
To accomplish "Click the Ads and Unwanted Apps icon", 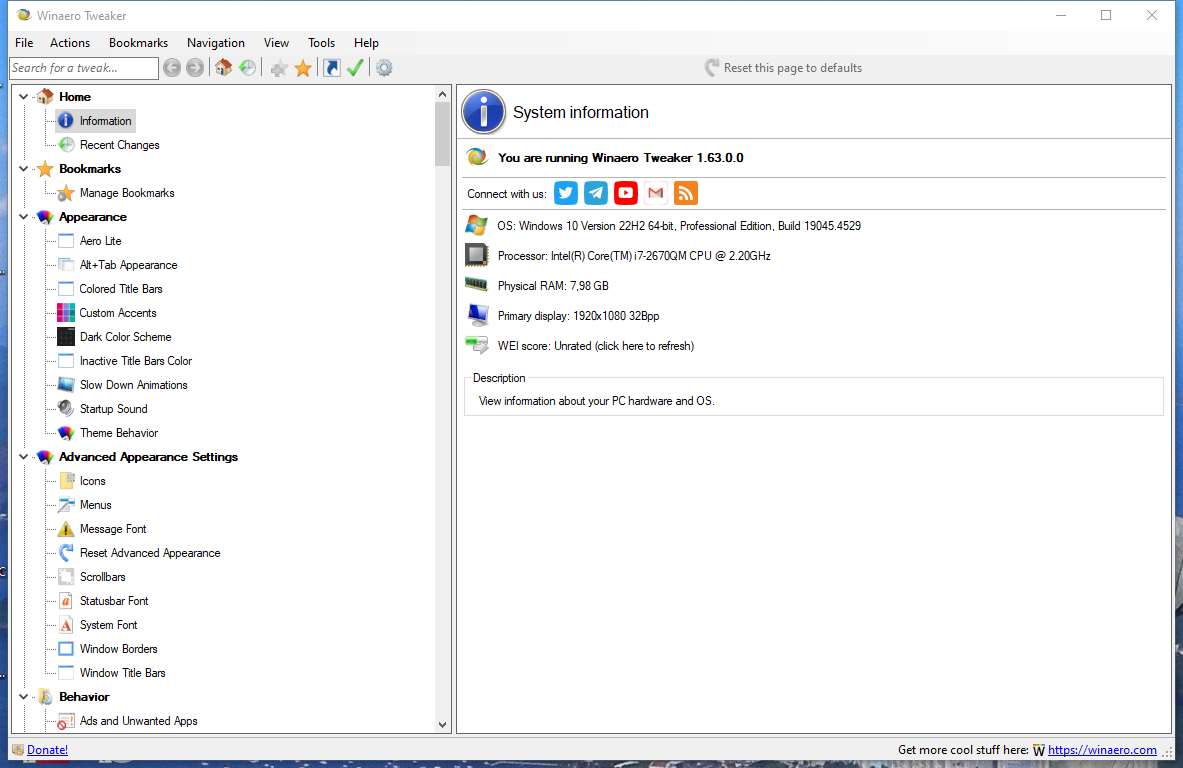I will [66, 721].
